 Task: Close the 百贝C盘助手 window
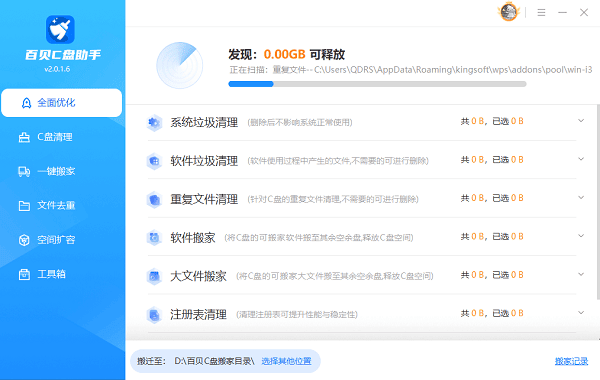pos(584,13)
